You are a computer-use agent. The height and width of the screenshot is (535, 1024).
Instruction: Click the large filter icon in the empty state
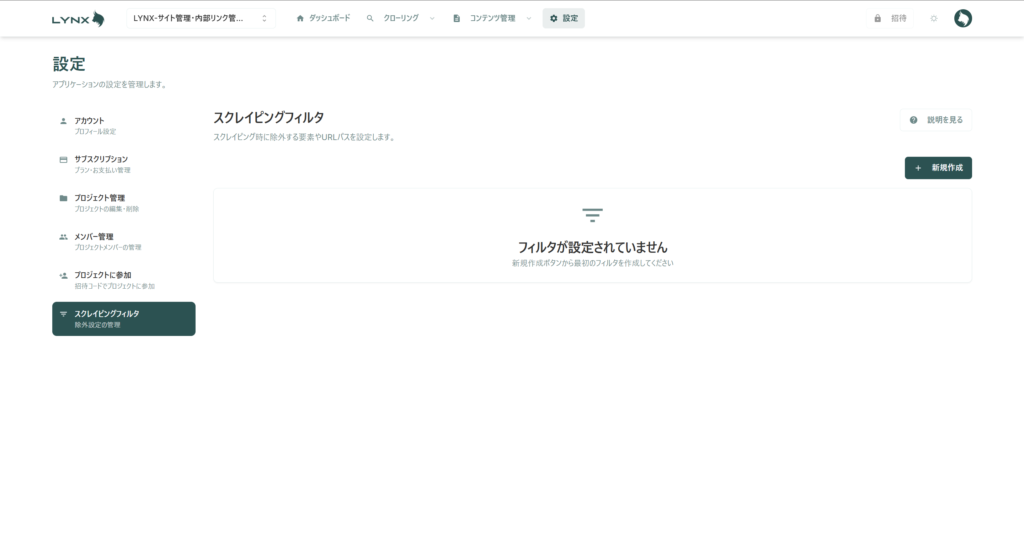pos(592,215)
